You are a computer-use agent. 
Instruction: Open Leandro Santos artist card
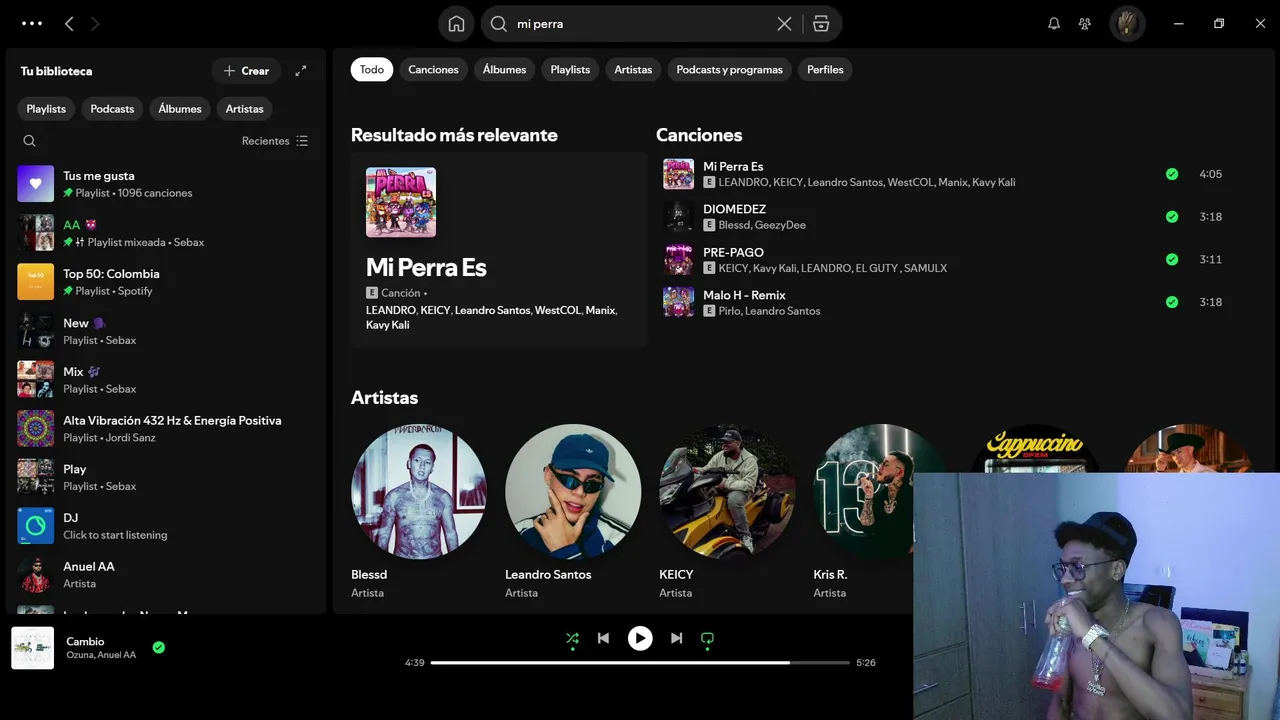[x=573, y=512]
